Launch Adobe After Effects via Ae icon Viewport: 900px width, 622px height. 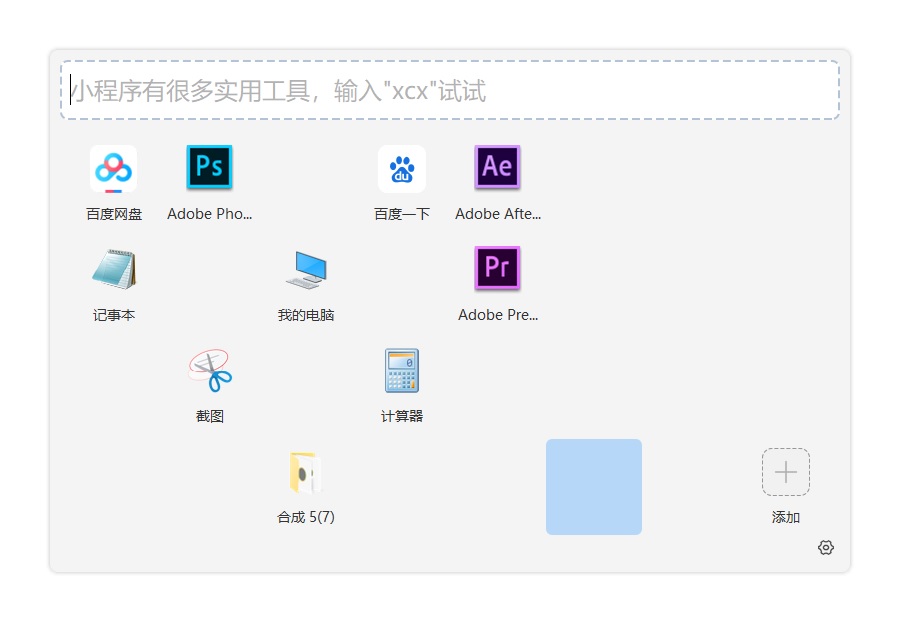[x=498, y=167]
